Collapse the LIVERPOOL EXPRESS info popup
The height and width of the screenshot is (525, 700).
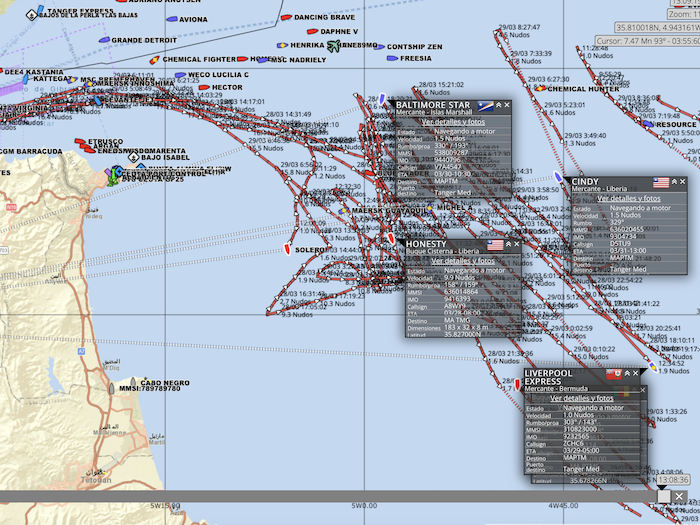(627, 373)
